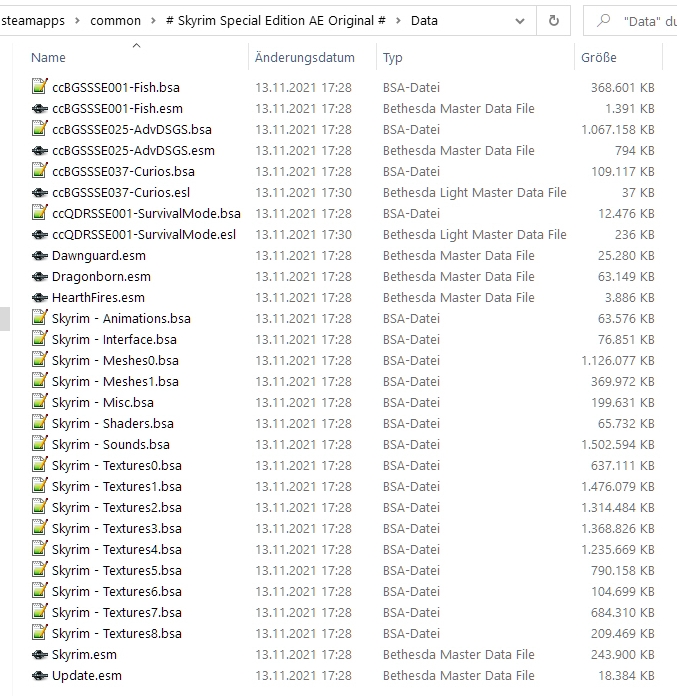Expand the chevron before Data in path
677x696 pixels.
(x=398, y=20)
